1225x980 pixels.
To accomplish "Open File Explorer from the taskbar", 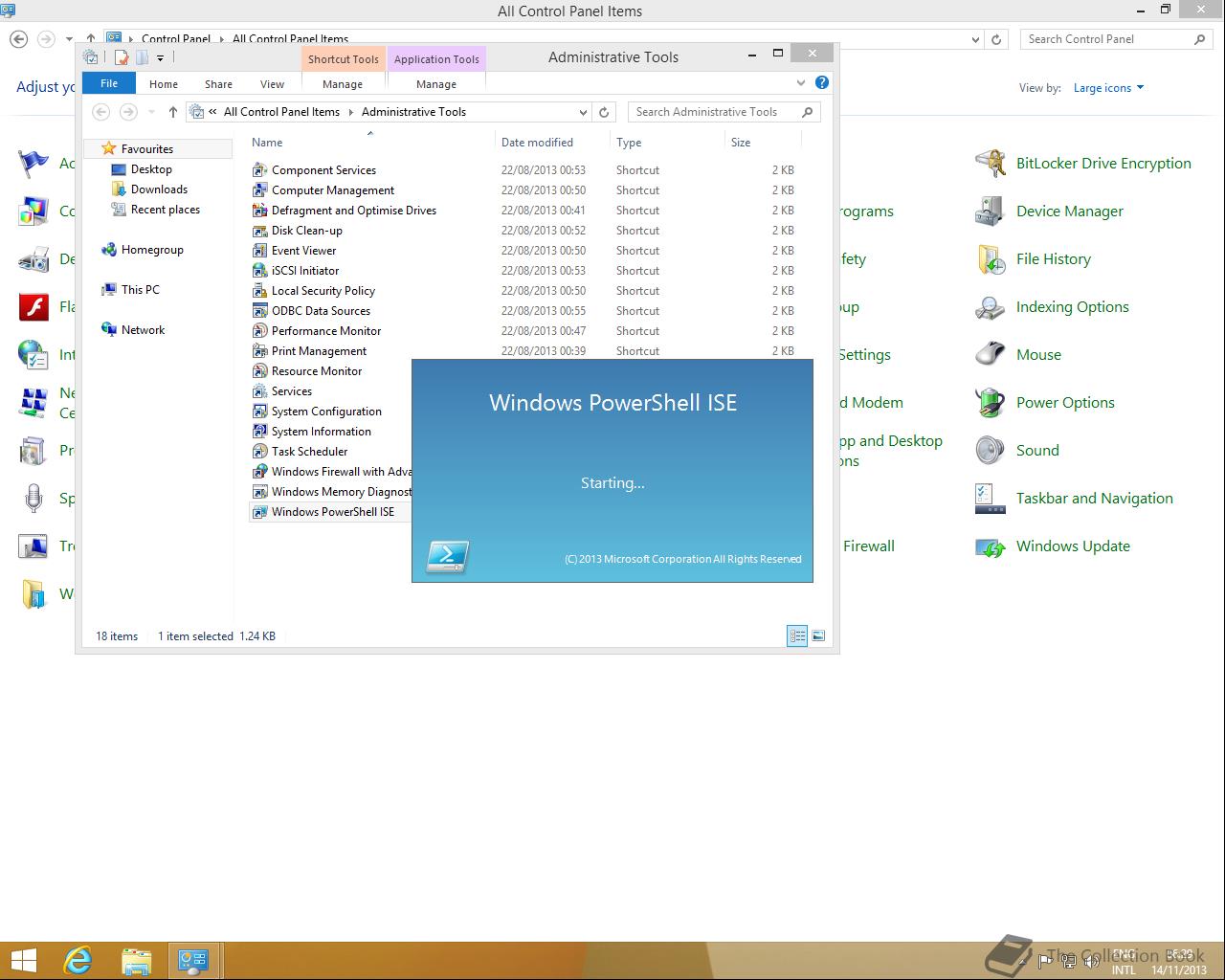I will click(137, 961).
